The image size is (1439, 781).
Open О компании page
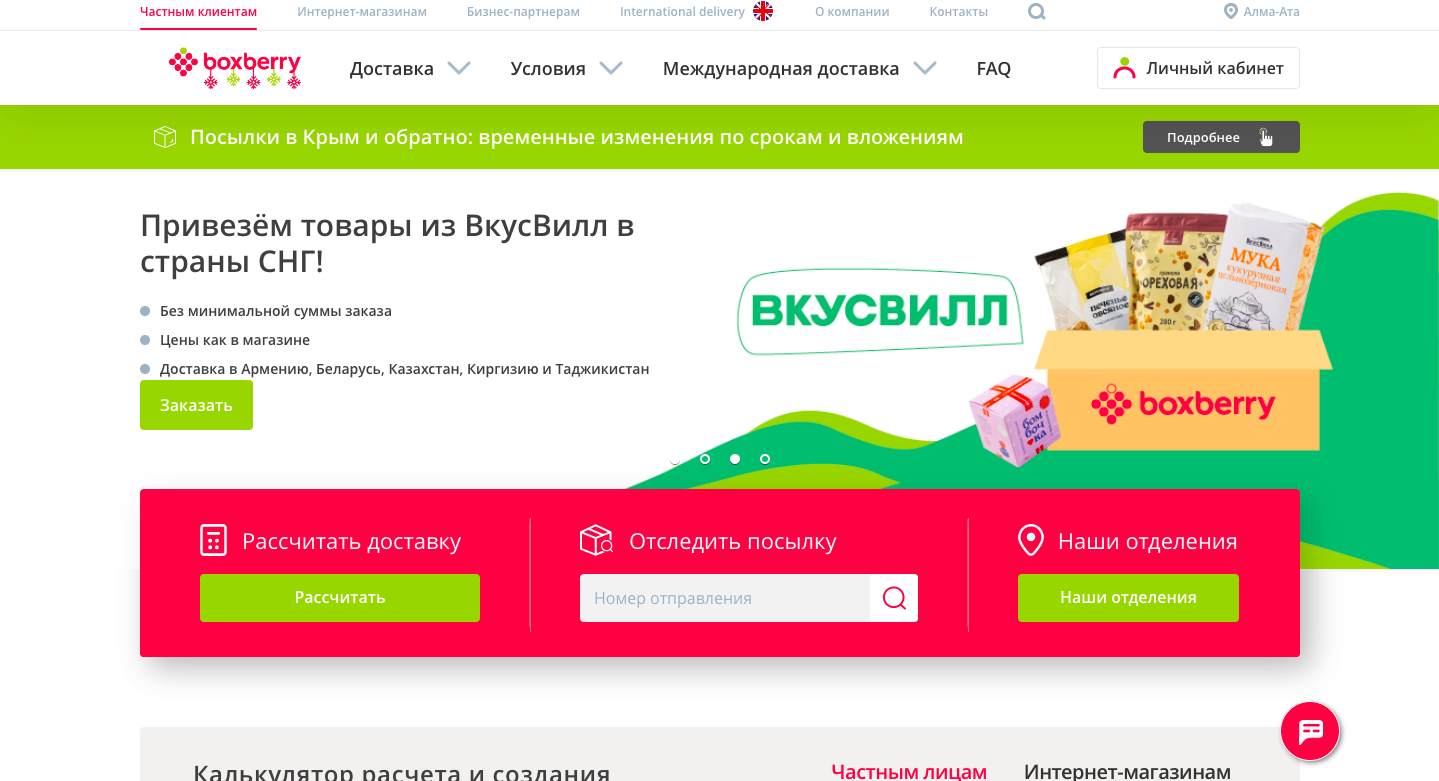coord(852,12)
